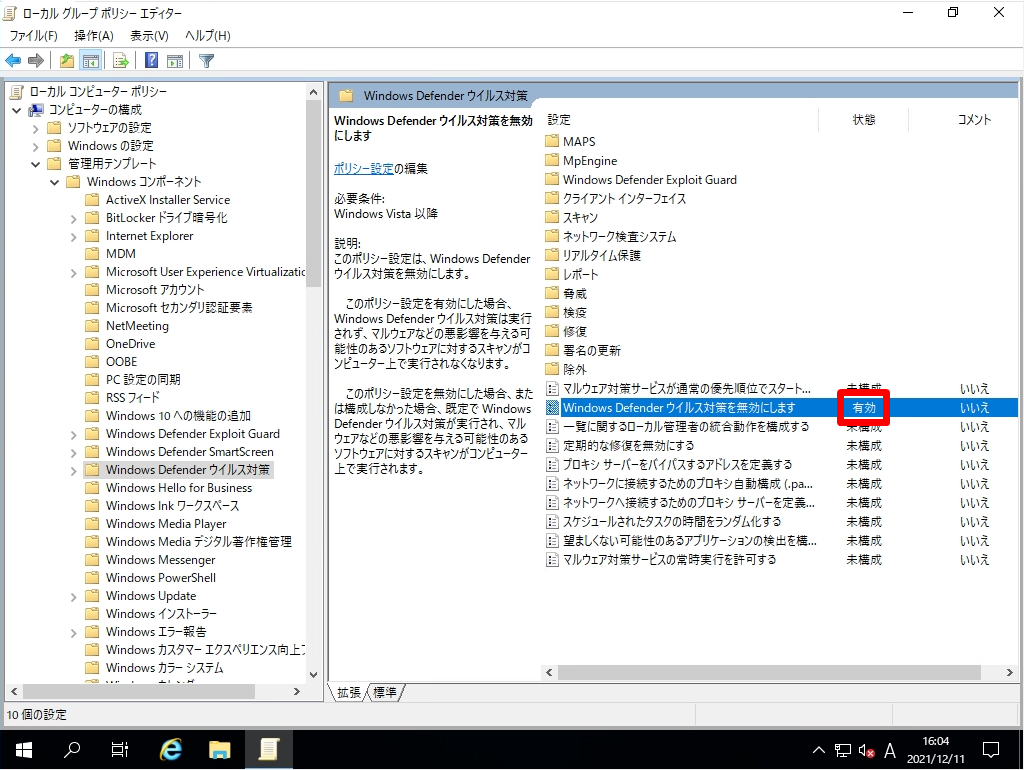Open the 除外 folder

pyautogui.click(x=567, y=369)
